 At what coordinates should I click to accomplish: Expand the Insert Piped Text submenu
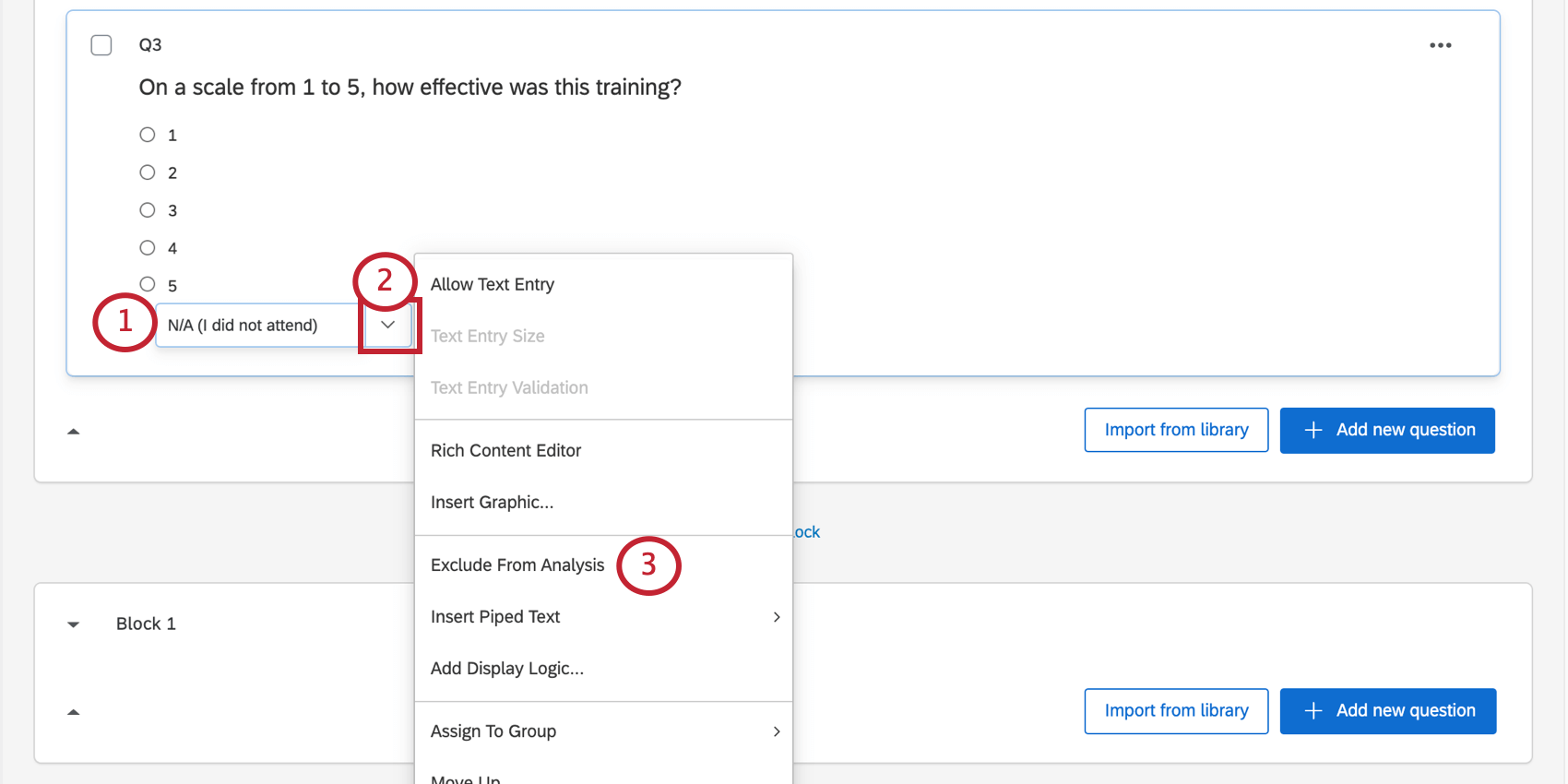(x=604, y=616)
